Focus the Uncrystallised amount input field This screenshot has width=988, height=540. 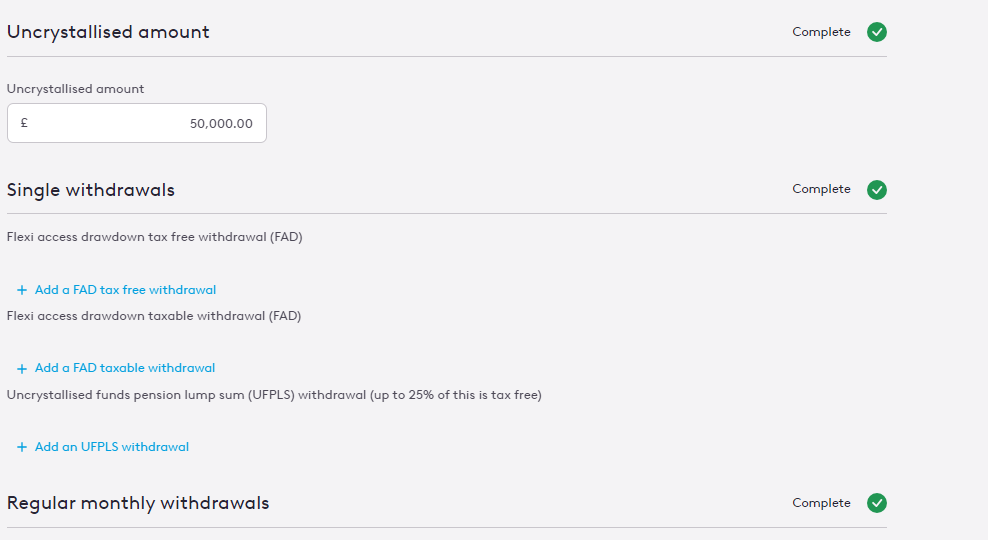137,123
